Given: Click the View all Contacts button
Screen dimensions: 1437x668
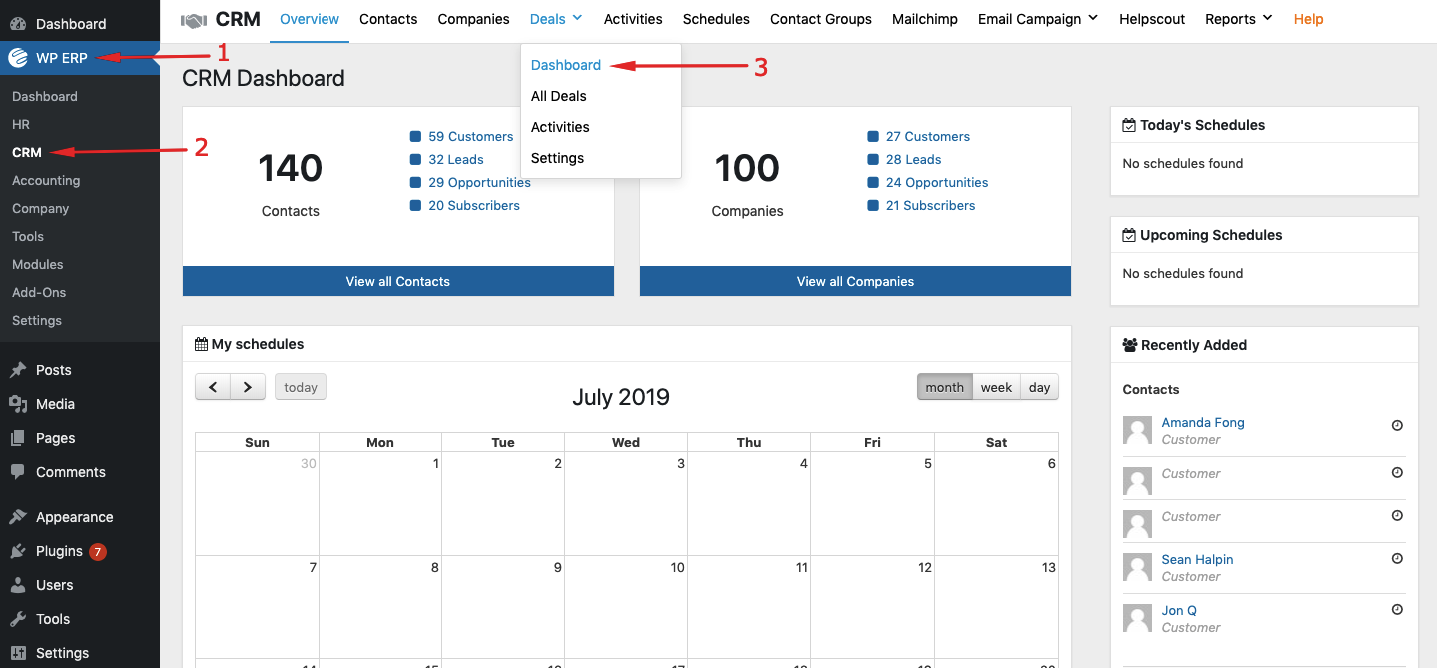Looking at the screenshot, I should [x=398, y=281].
